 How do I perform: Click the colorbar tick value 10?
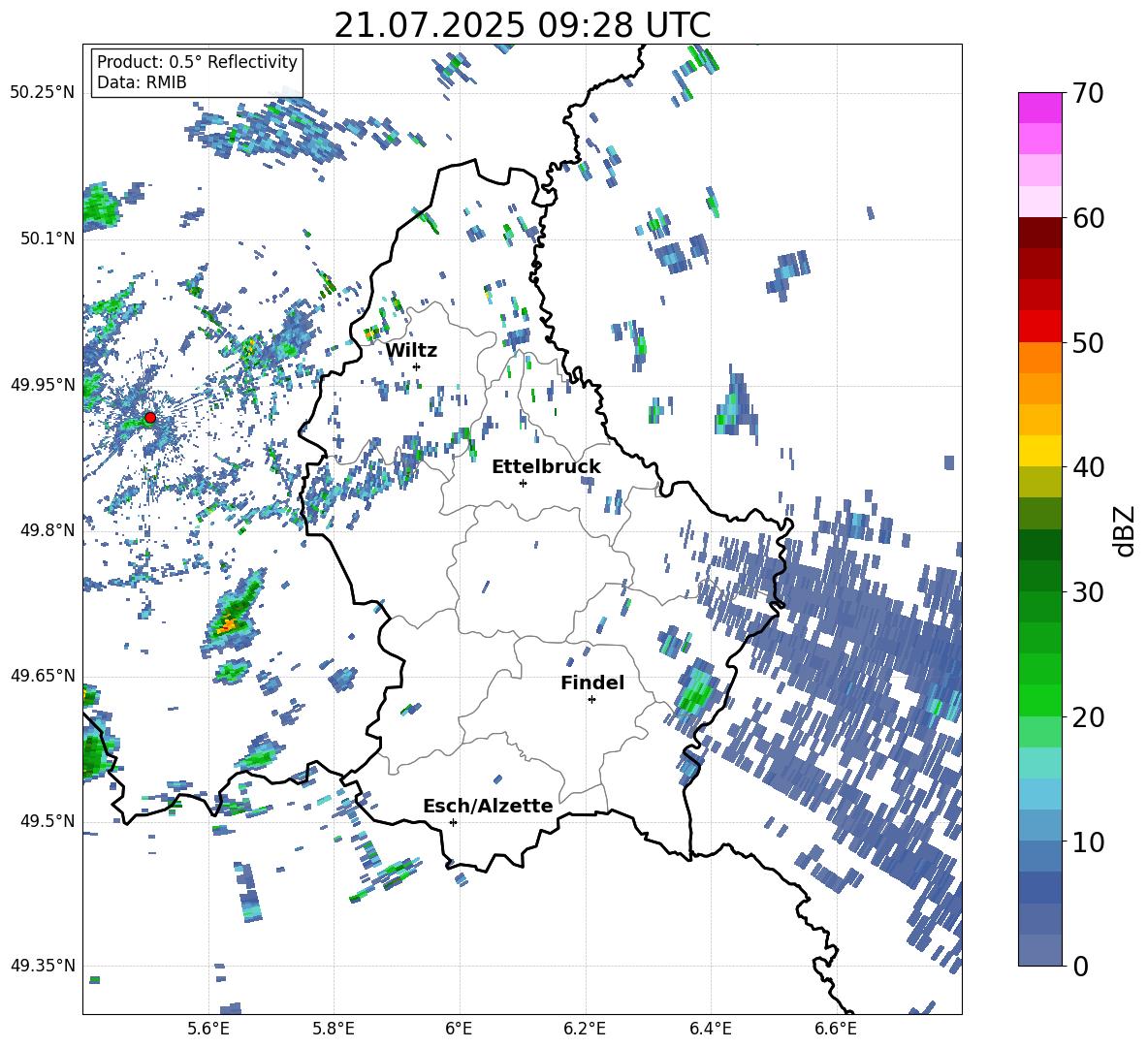pyautogui.click(x=1088, y=842)
